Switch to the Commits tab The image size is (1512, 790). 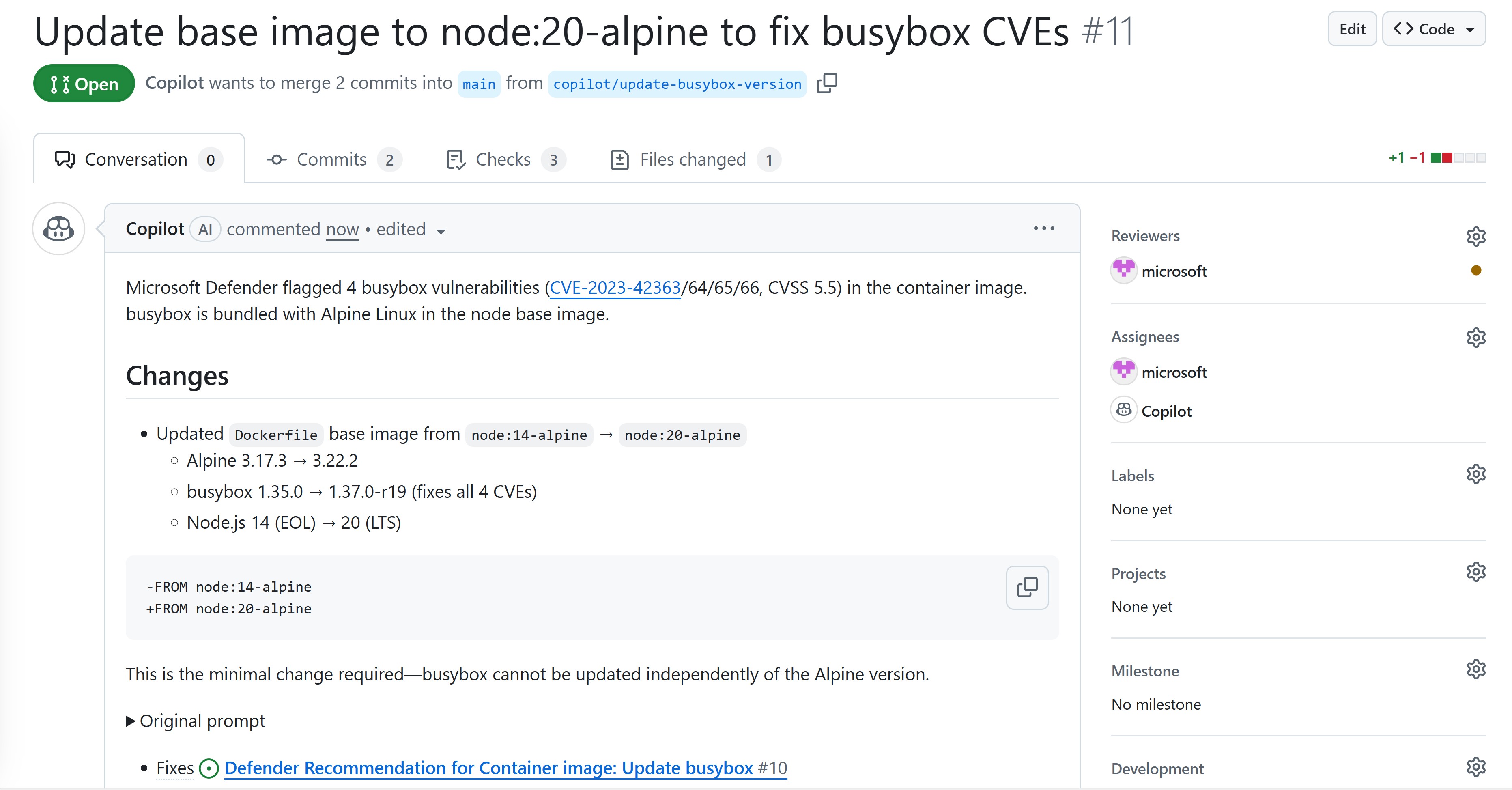click(332, 159)
